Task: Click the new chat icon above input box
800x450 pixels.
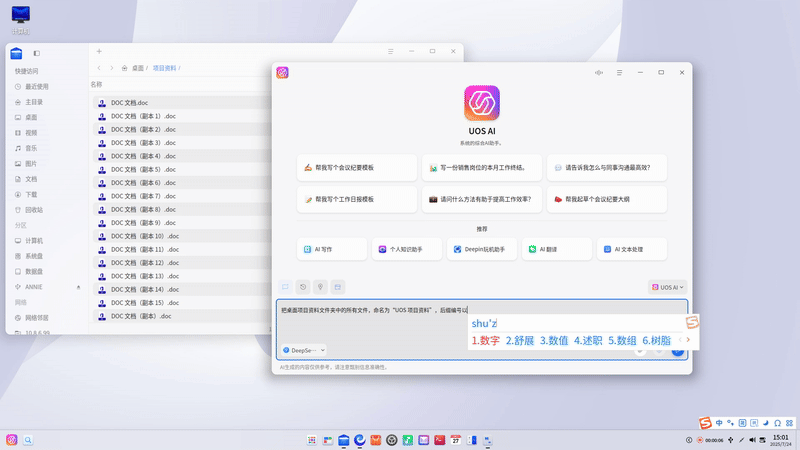Action: click(x=285, y=287)
